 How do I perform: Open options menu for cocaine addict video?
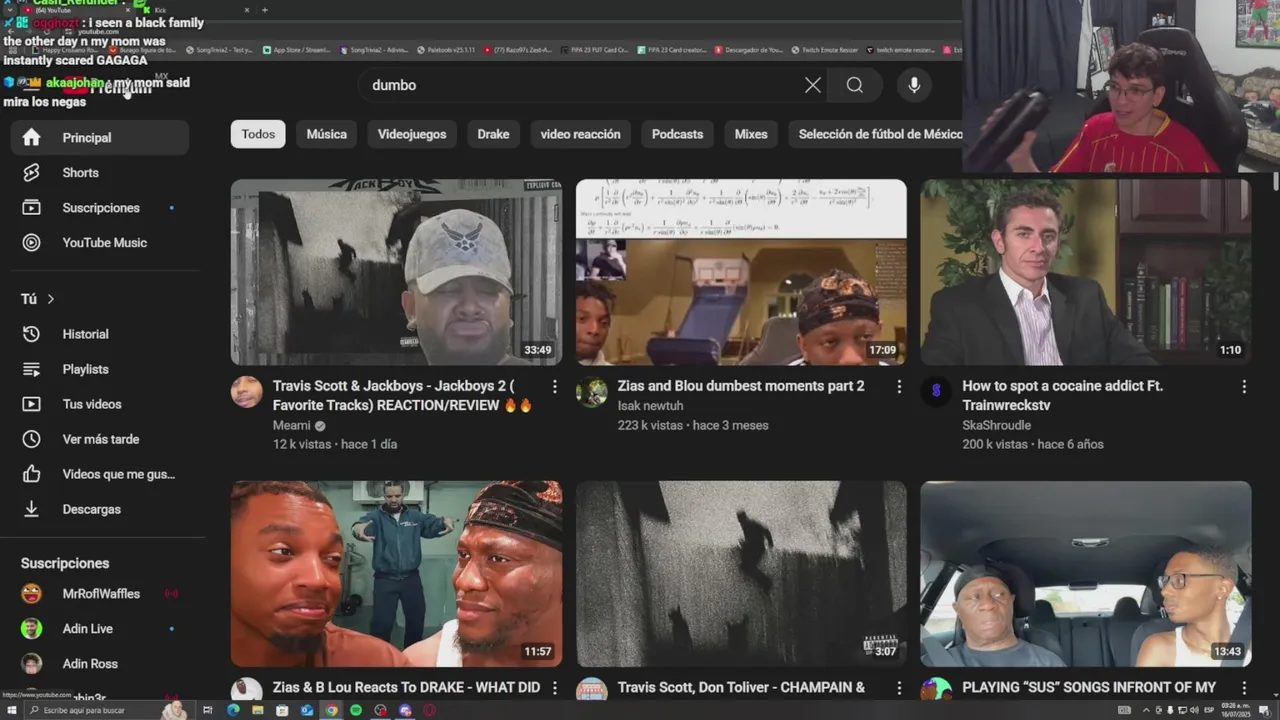tap(1244, 386)
